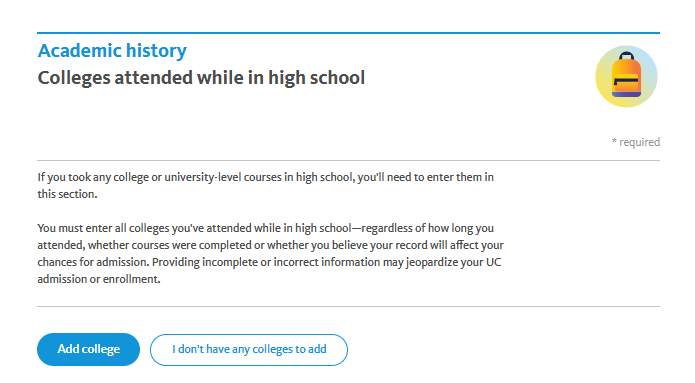Image resolution: width=695 pixels, height=383 pixels.
Task: Click the word UC in the paragraph
Action: pos(493,262)
